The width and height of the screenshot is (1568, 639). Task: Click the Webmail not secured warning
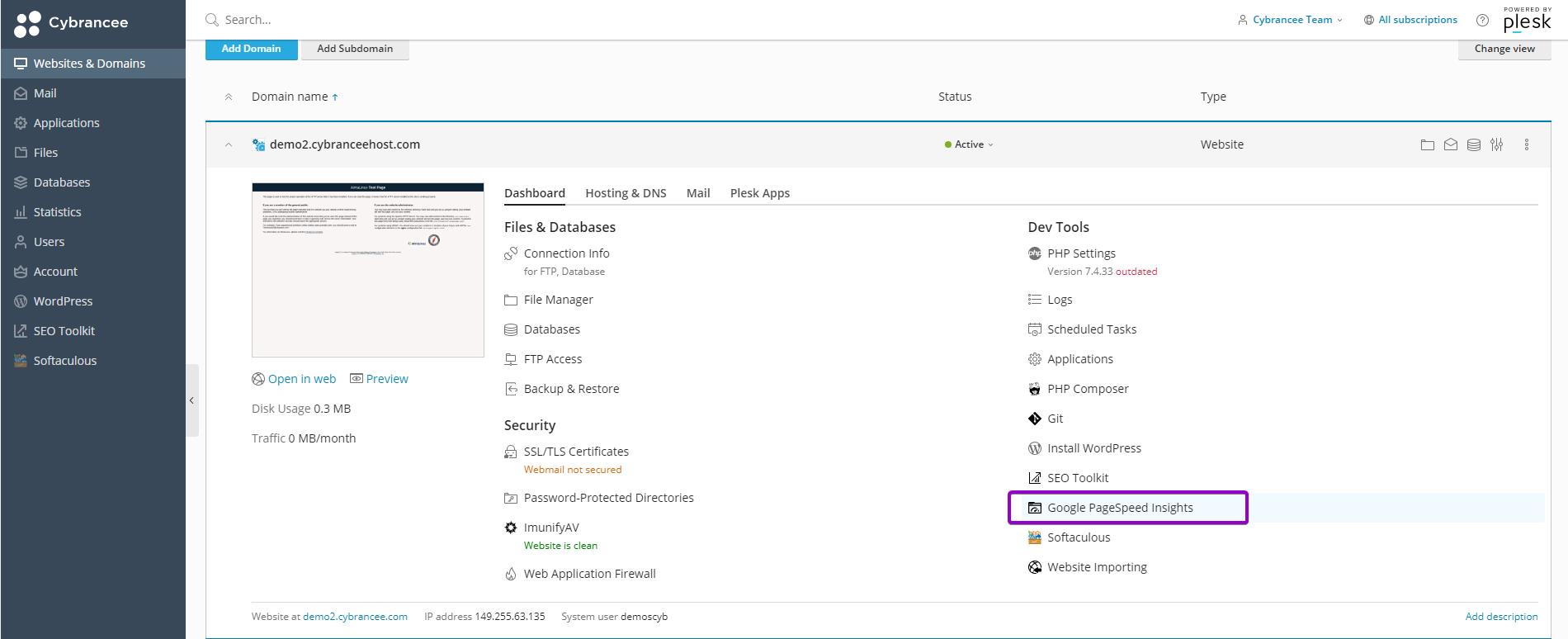pos(573,470)
